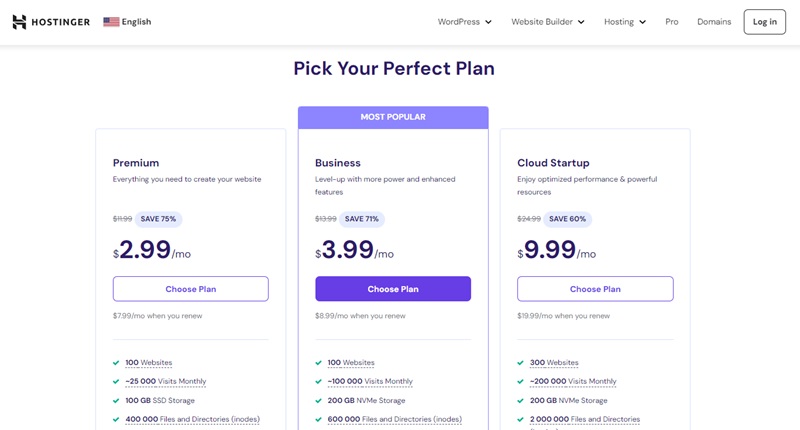This screenshot has width=800, height=430.
Task: Open the Log in button
Action: click(x=764, y=22)
